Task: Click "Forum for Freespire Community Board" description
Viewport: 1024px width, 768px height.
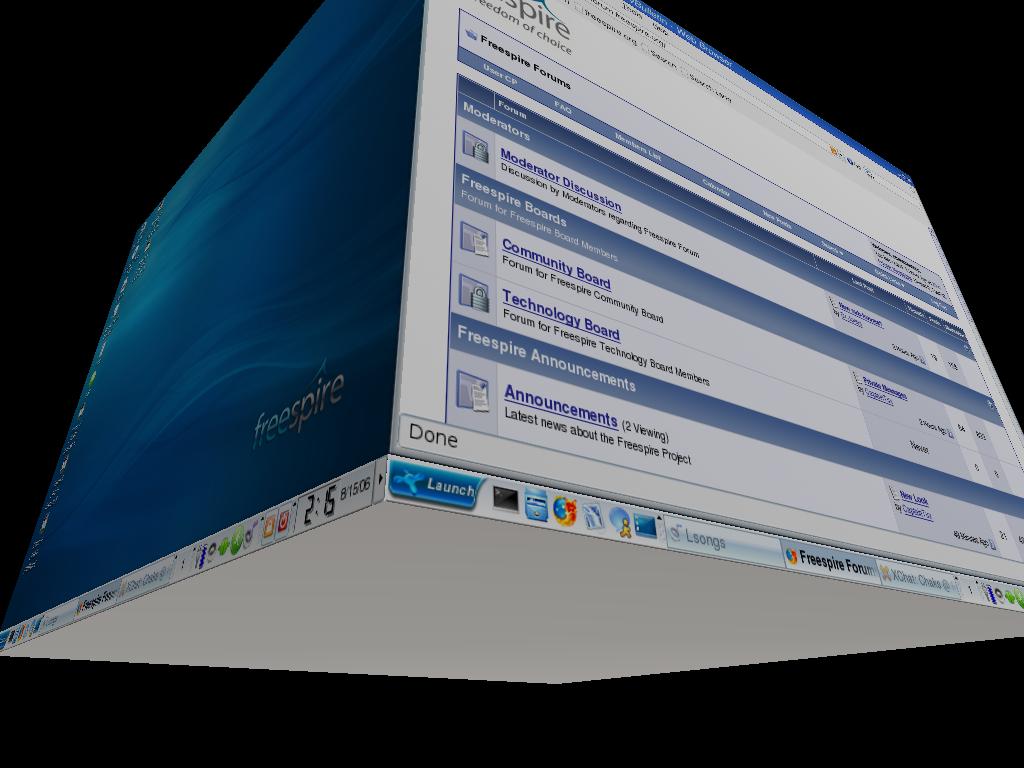Action: tap(583, 288)
